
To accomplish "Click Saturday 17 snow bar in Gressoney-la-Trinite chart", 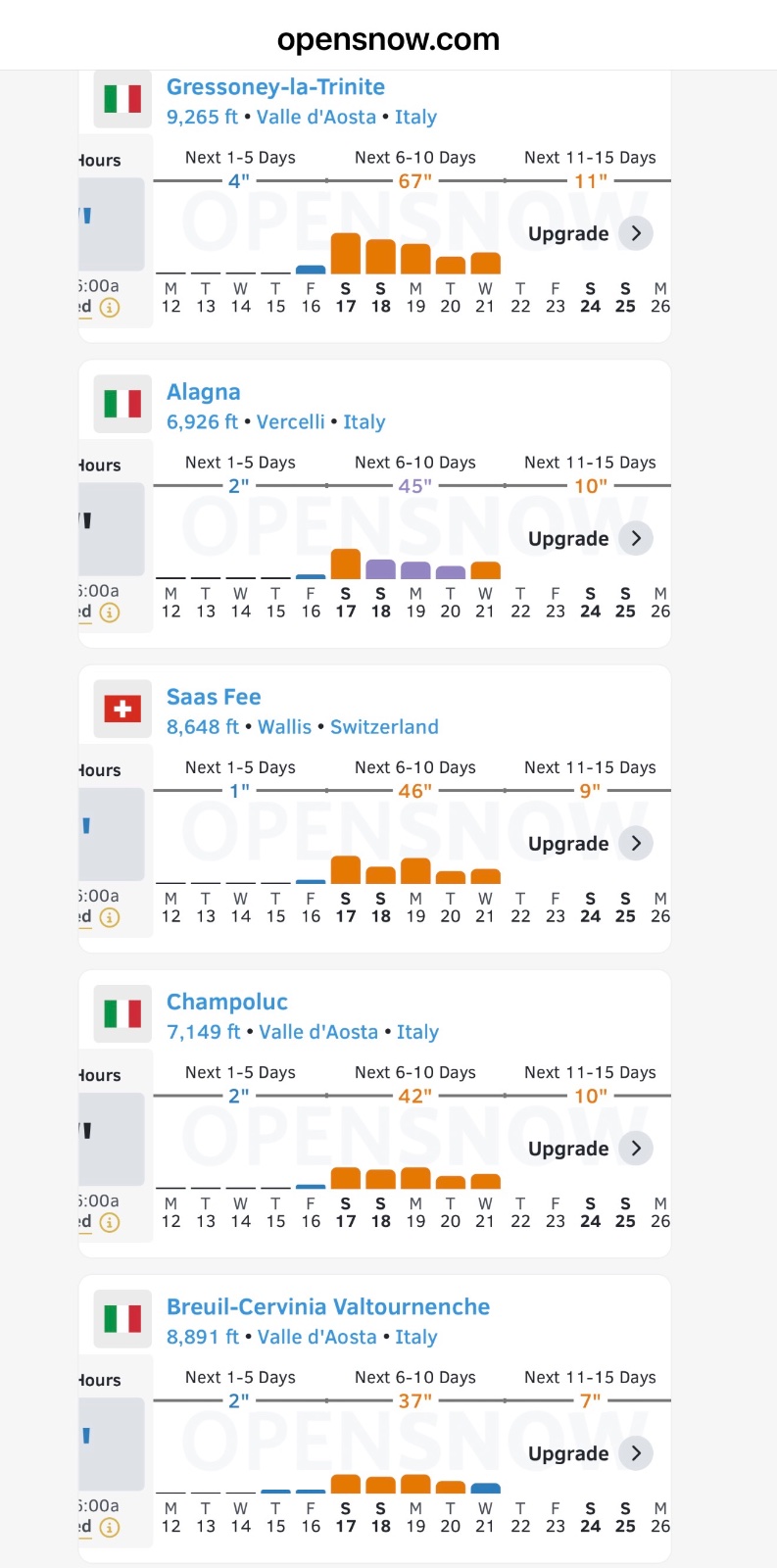I will [x=346, y=254].
